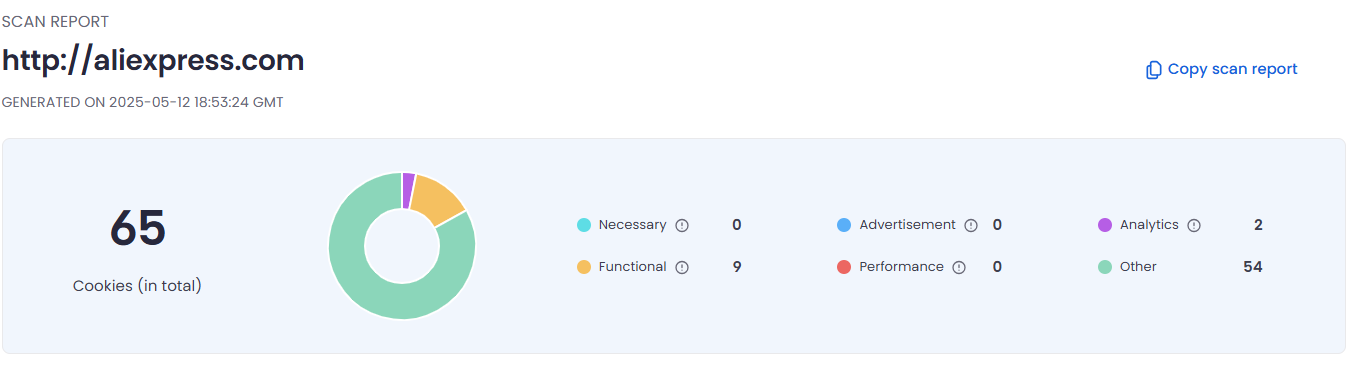Open the info icon next to Advertisement

(x=971, y=226)
